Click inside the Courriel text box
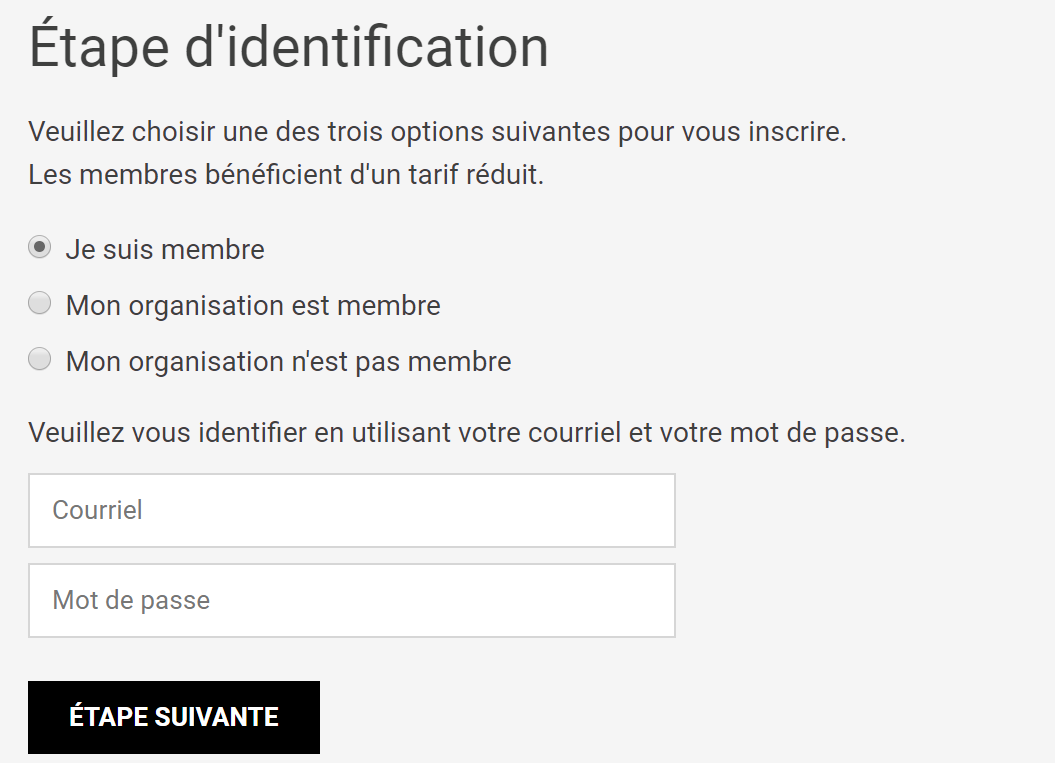Screen dimensions: 1055x763 [352, 510]
